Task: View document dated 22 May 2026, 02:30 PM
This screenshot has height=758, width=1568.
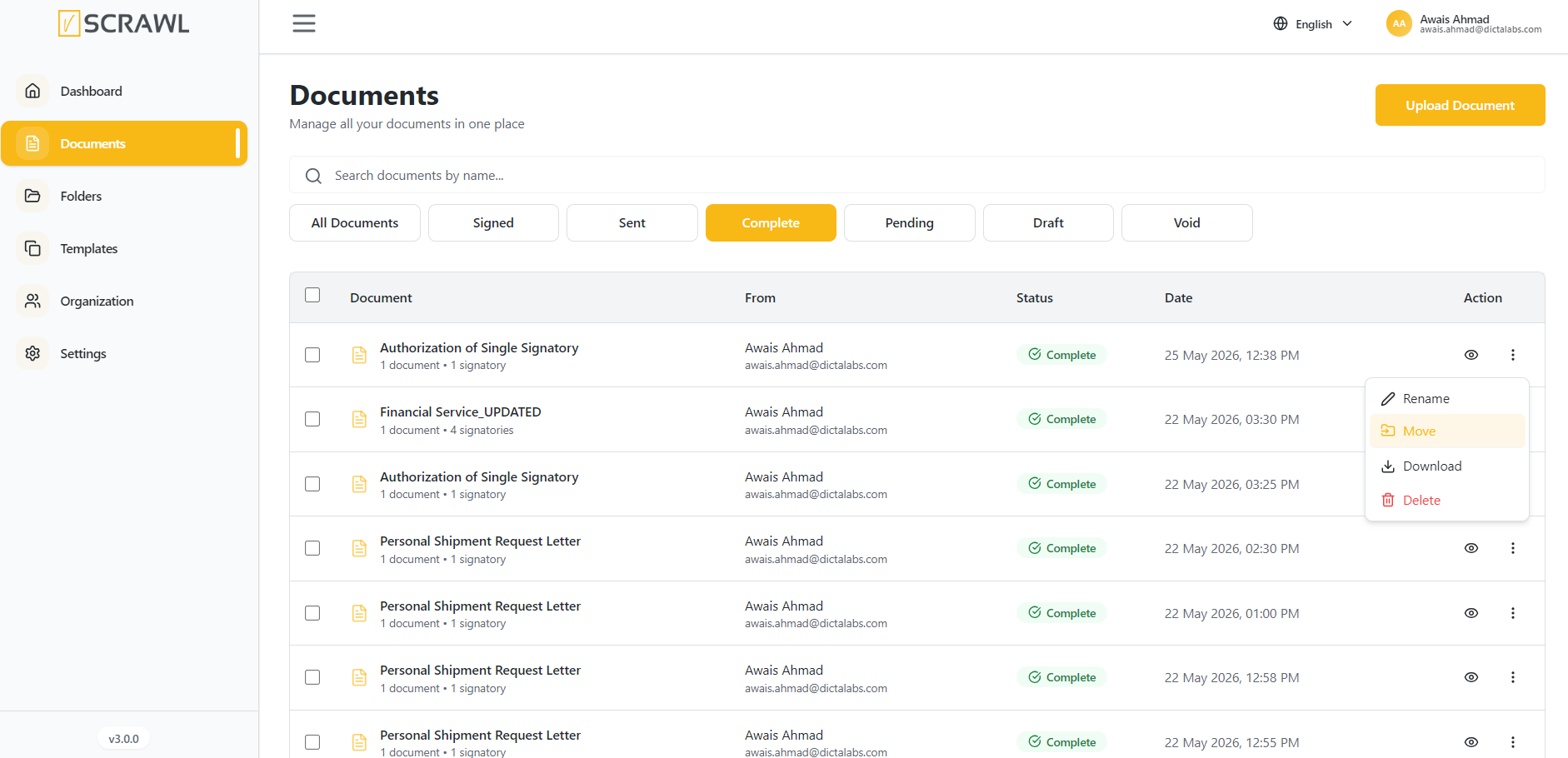Action: [x=1471, y=548]
